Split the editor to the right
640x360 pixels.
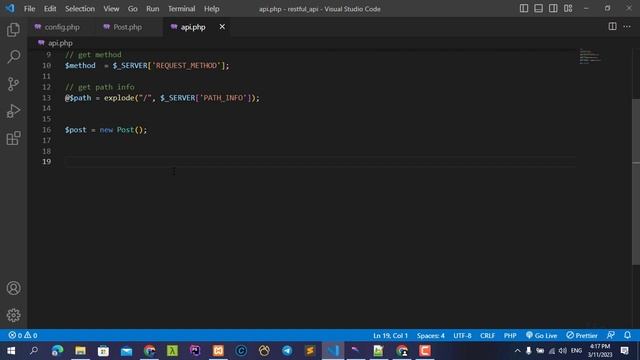[612, 27]
